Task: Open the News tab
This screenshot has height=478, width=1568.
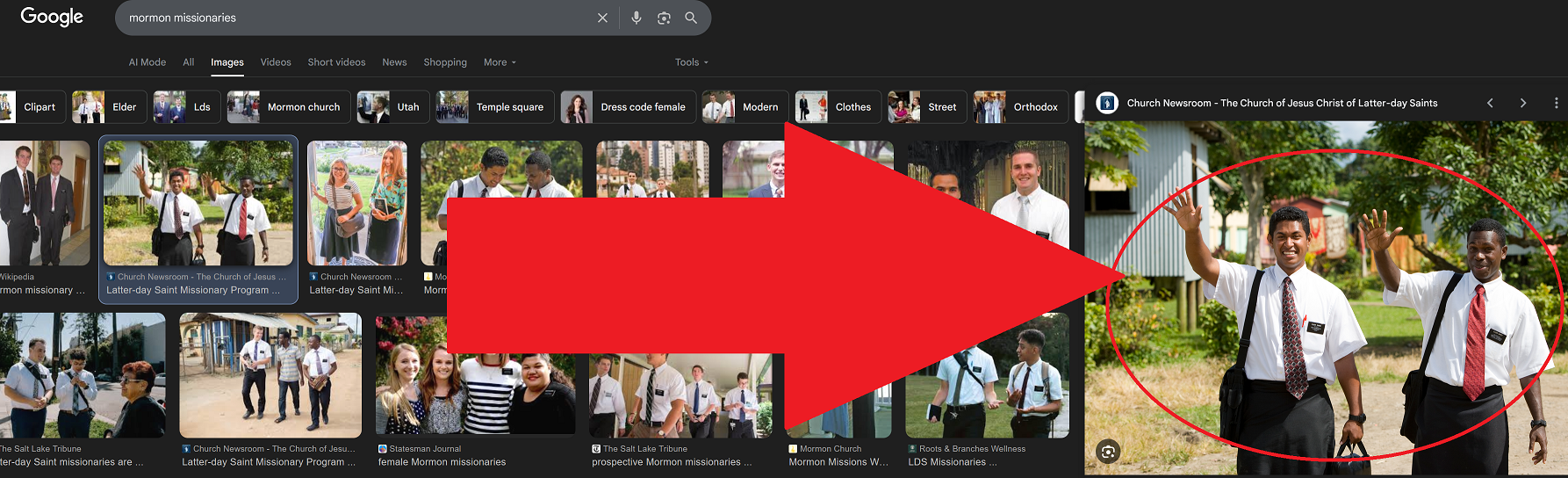Action: [x=394, y=62]
